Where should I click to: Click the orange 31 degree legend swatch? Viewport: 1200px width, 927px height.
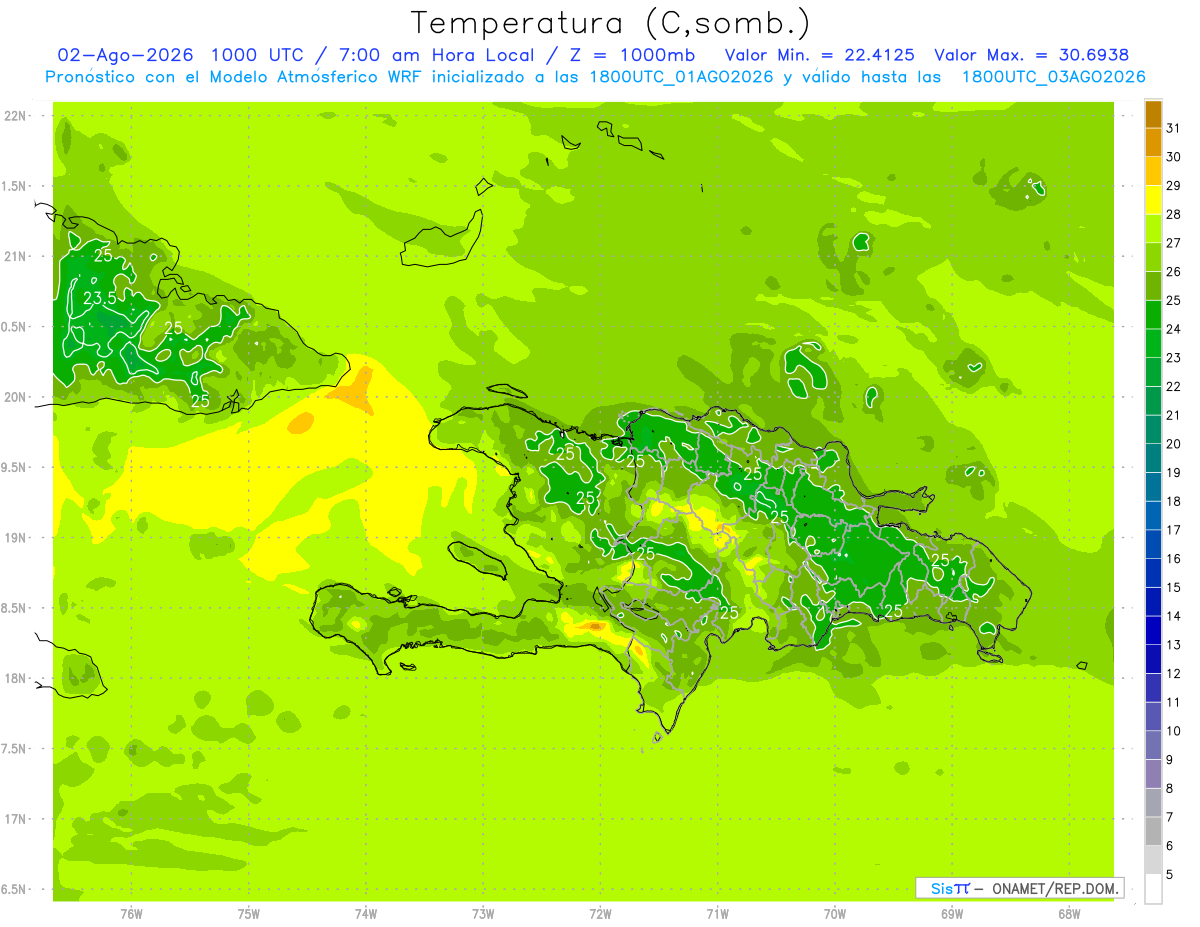[x=1153, y=114]
